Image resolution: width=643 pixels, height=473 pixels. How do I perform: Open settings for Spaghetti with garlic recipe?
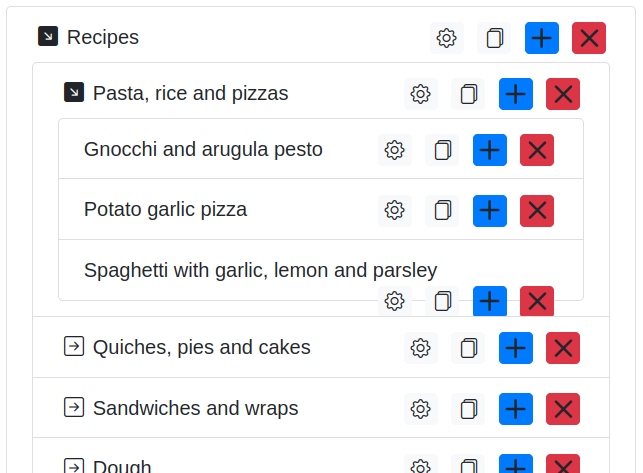coord(395,300)
